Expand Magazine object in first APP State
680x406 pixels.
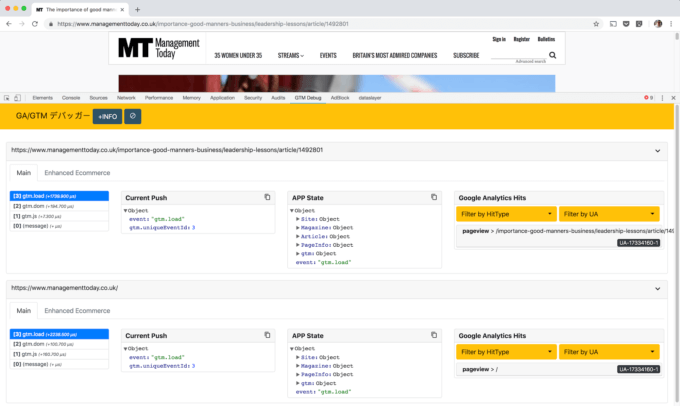[x=298, y=228]
